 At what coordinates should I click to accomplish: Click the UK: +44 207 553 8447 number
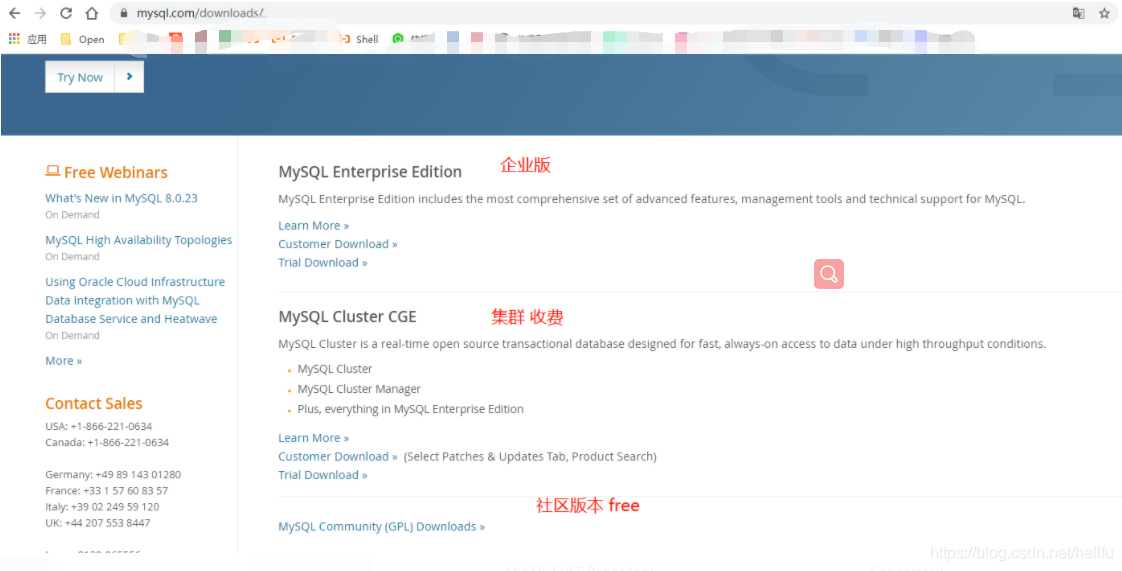click(x=98, y=523)
